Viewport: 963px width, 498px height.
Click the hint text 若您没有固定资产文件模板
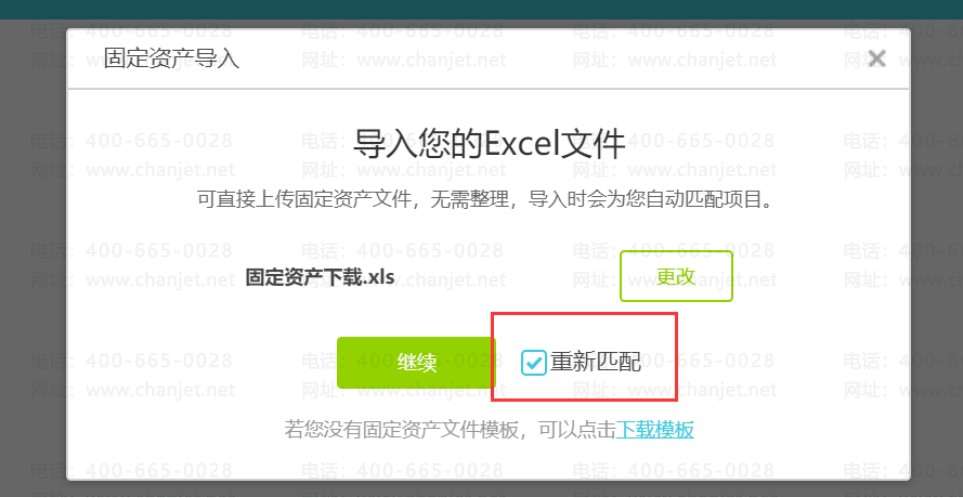click(x=400, y=429)
